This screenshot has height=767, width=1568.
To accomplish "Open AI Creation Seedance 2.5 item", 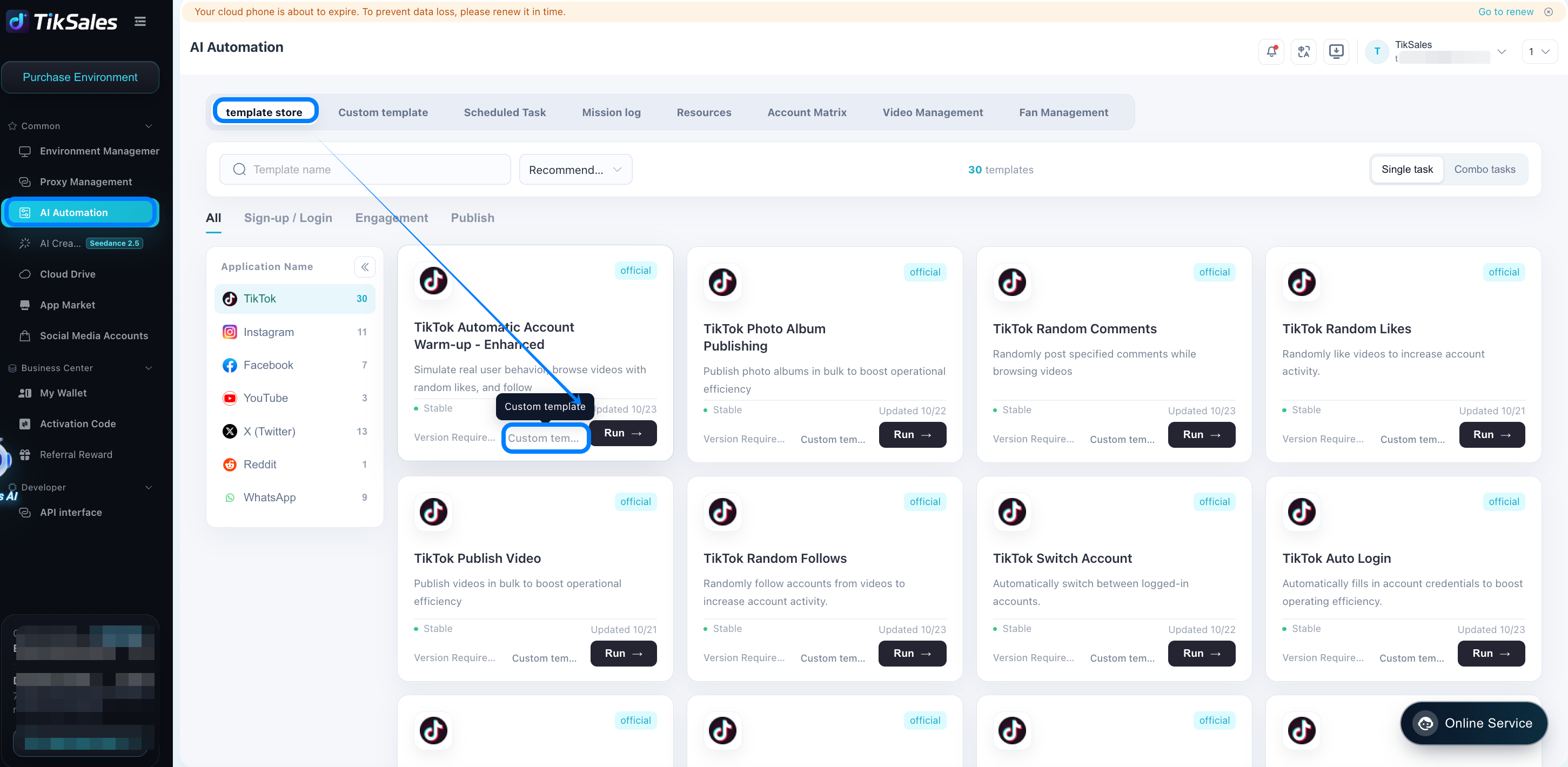I will [x=81, y=244].
